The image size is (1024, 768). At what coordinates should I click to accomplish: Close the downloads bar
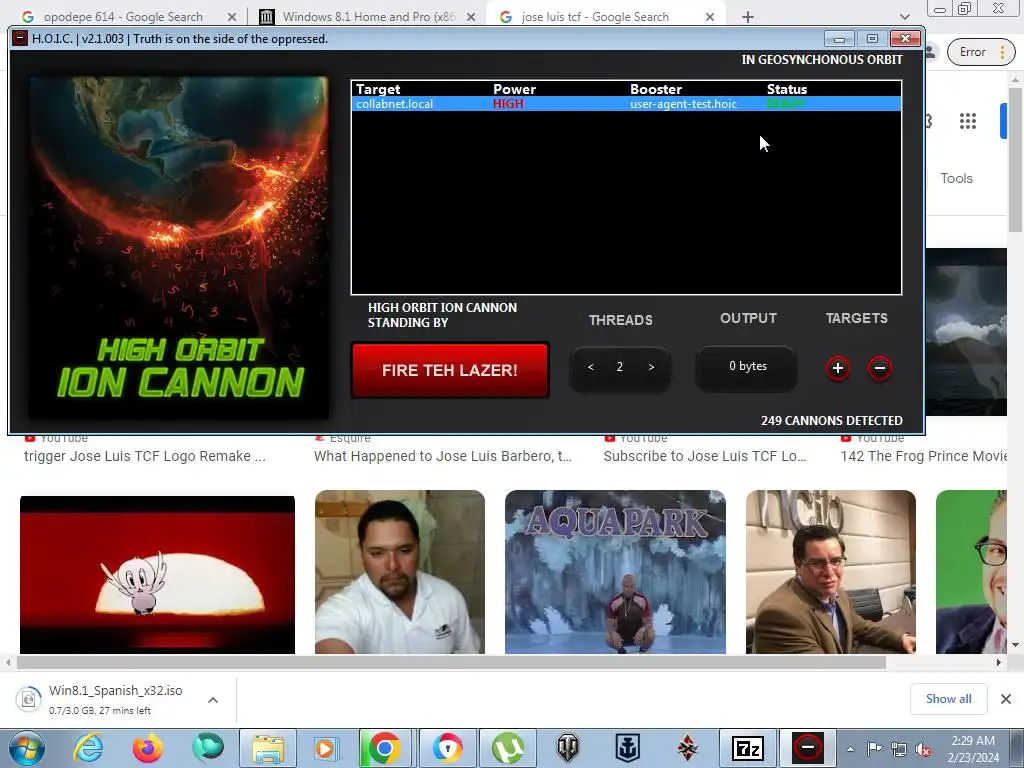[x=1006, y=699]
